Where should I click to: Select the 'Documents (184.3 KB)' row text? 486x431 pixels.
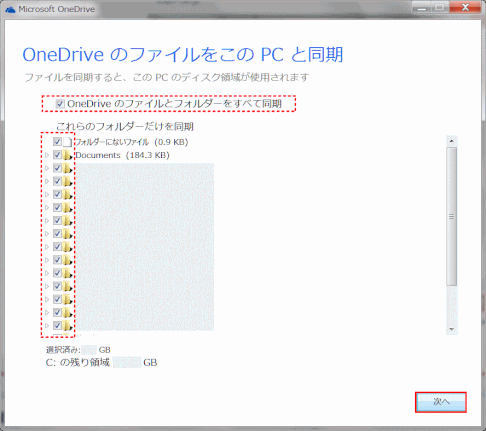pyautogui.click(x=122, y=155)
